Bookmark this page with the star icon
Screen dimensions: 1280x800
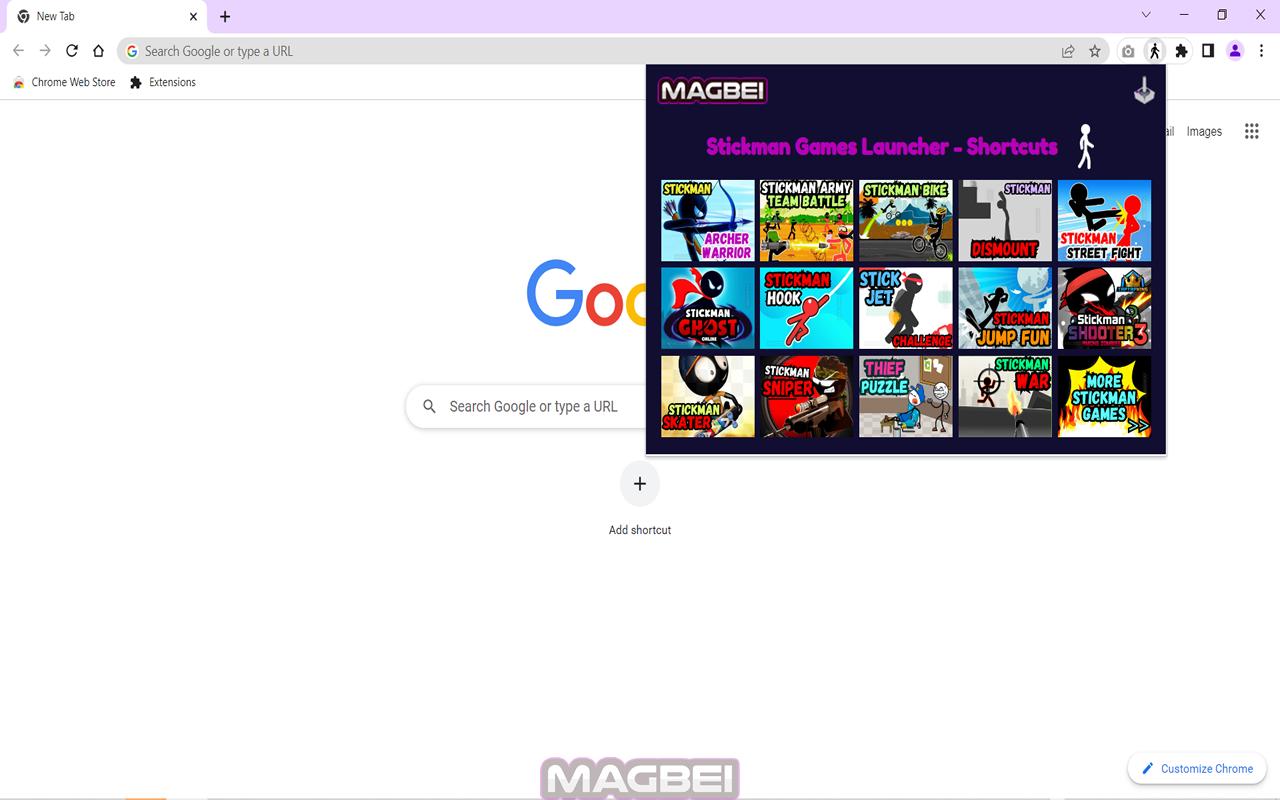pyautogui.click(x=1094, y=50)
